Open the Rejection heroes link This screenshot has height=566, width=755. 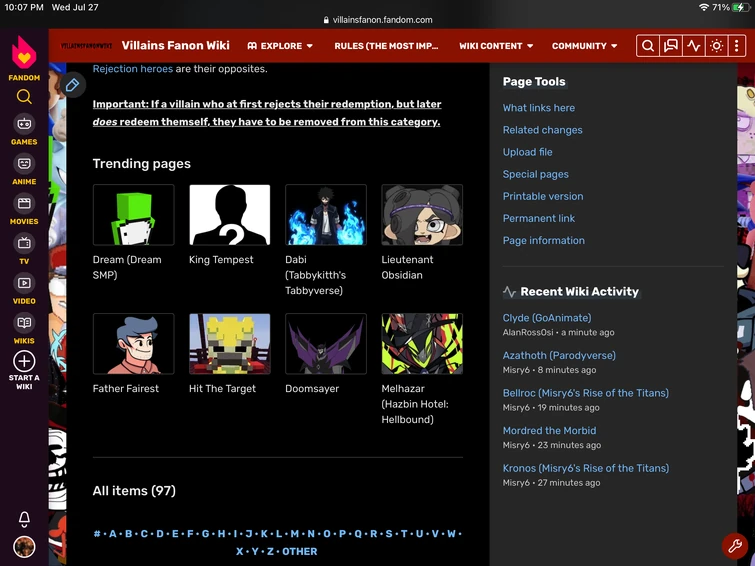coord(132,69)
